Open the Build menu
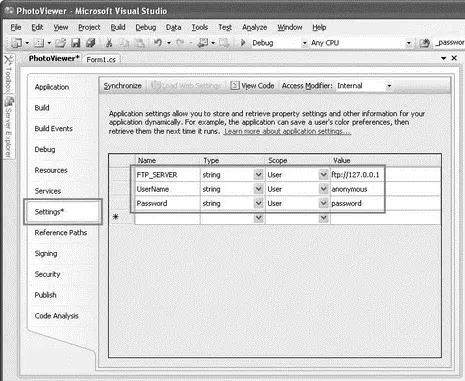 pyautogui.click(x=118, y=27)
